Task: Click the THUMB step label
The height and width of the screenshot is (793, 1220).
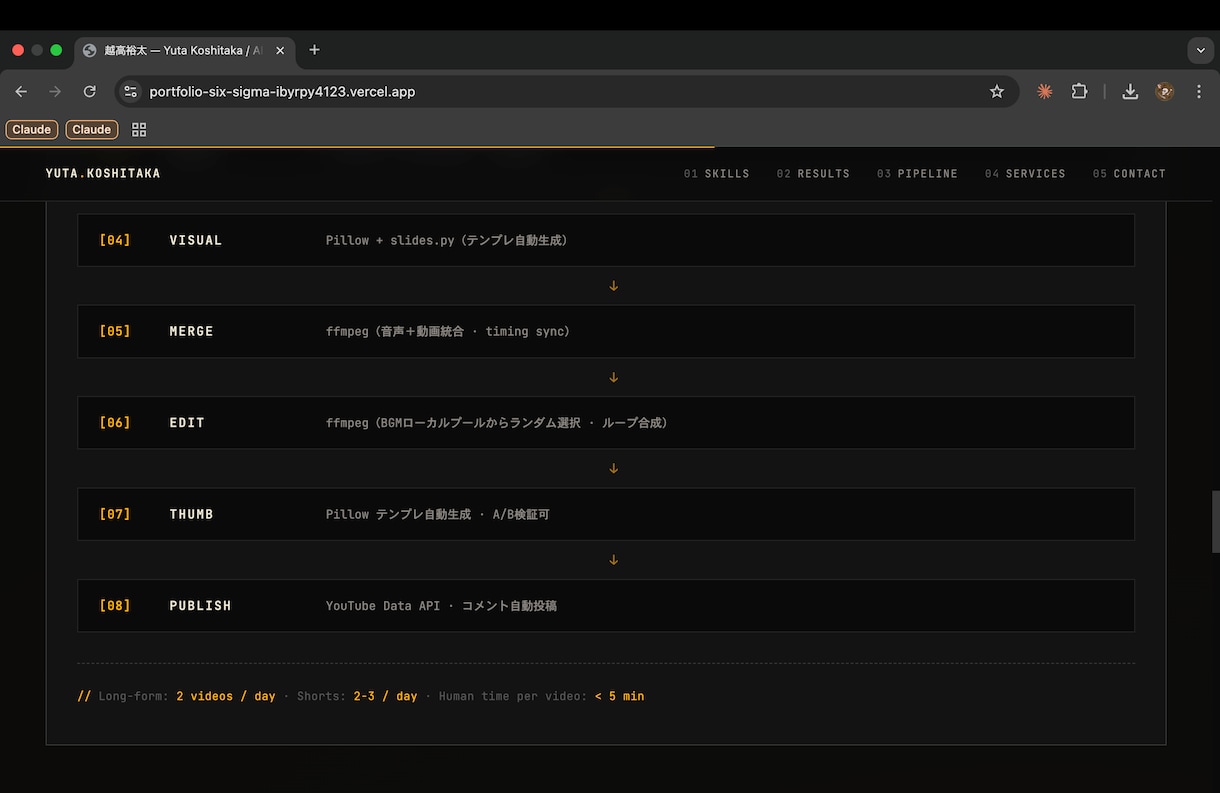Action: click(x=191, y=514)
